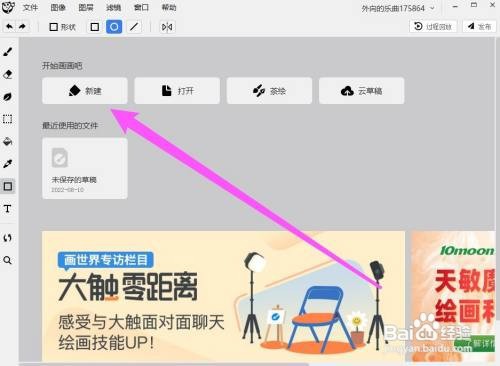Select the rectangular marquee selection tool

point(8,119)
